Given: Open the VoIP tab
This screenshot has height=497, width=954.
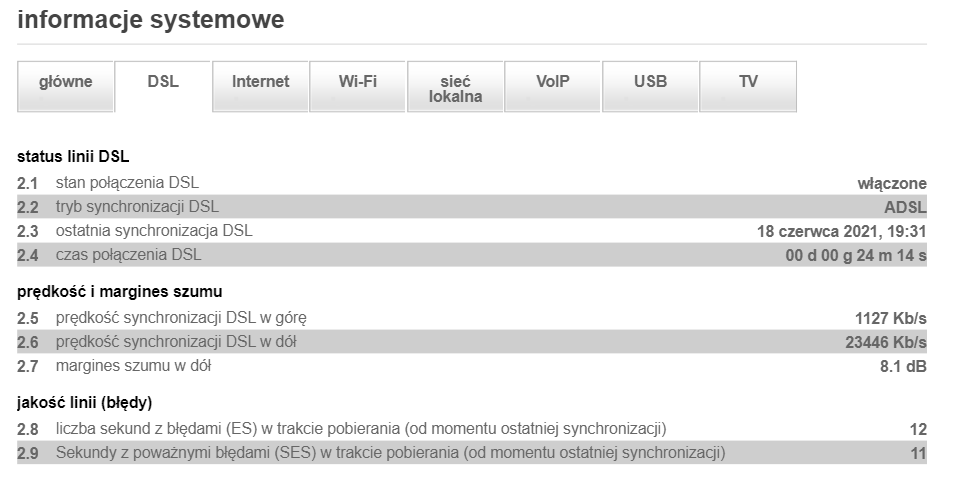Looking at the screenshot, I should point(552,83).
